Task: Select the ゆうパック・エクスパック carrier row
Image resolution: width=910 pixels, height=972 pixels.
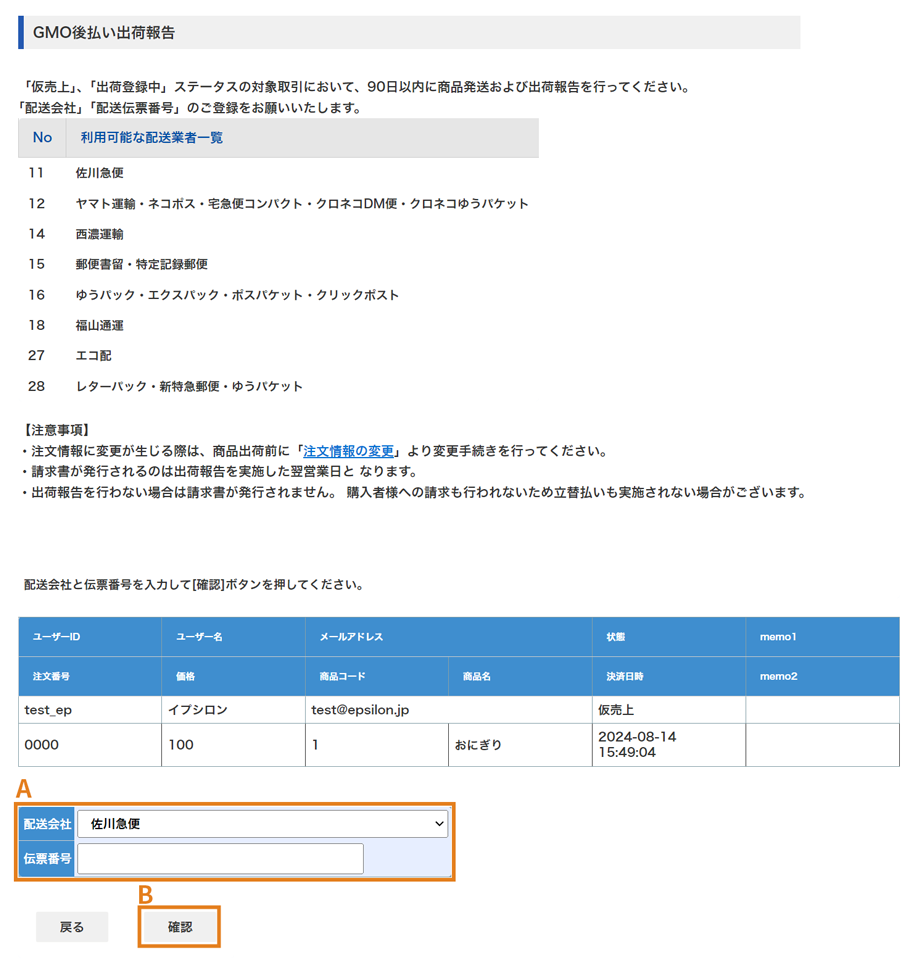Action: [278, 294]
